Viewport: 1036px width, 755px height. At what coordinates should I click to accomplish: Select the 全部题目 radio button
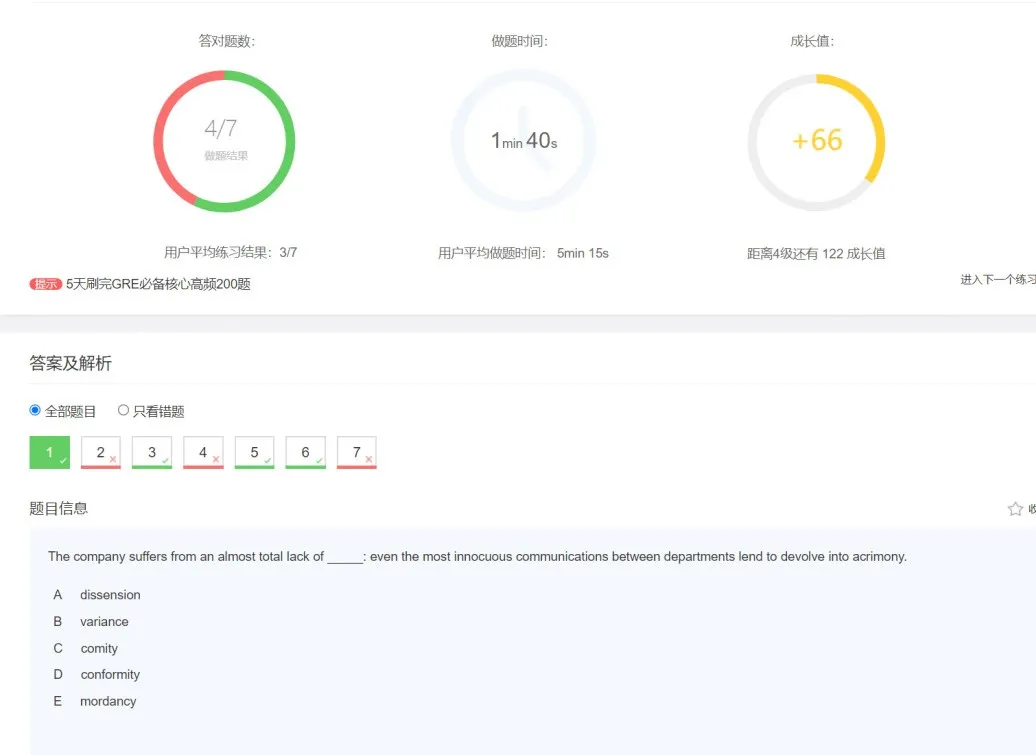pyautogui.click(x=36, y=410)
